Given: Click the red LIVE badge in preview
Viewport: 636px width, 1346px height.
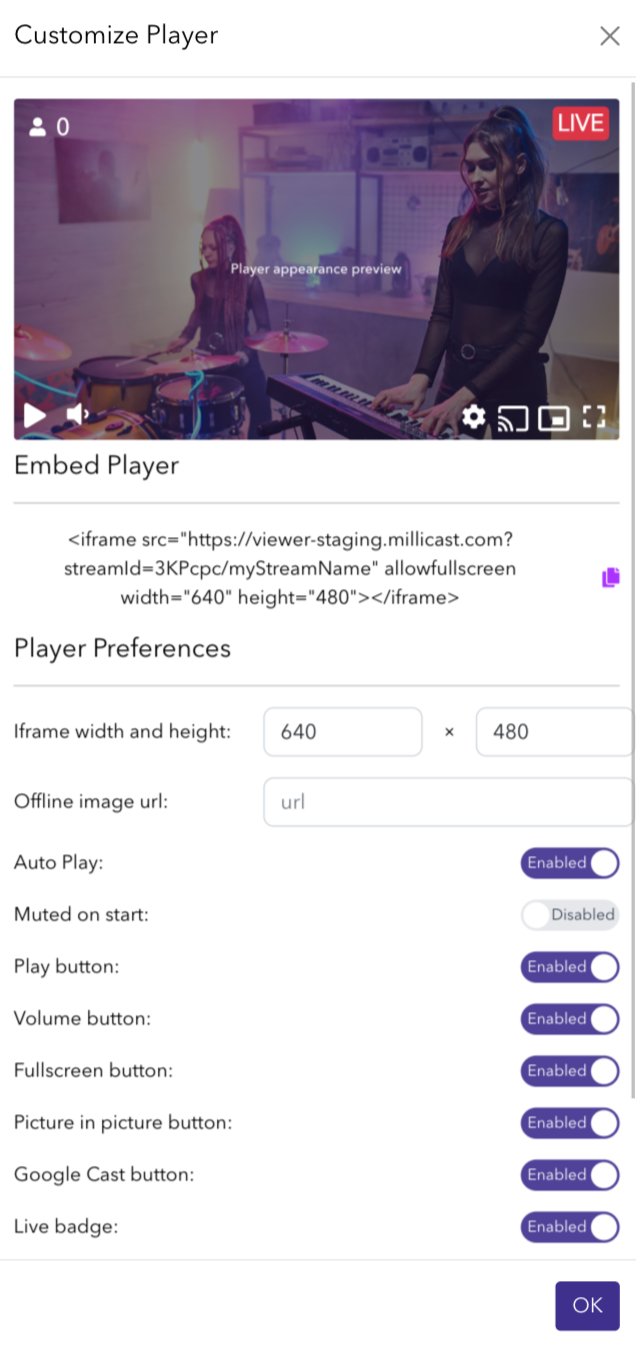Looking at the screenshot, I should 581,123.
